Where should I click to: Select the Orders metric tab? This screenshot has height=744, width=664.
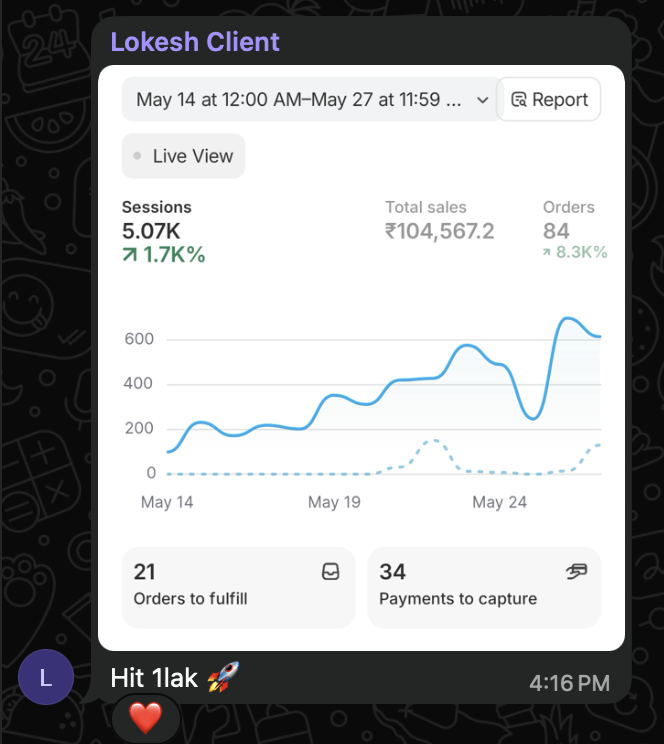575,230
